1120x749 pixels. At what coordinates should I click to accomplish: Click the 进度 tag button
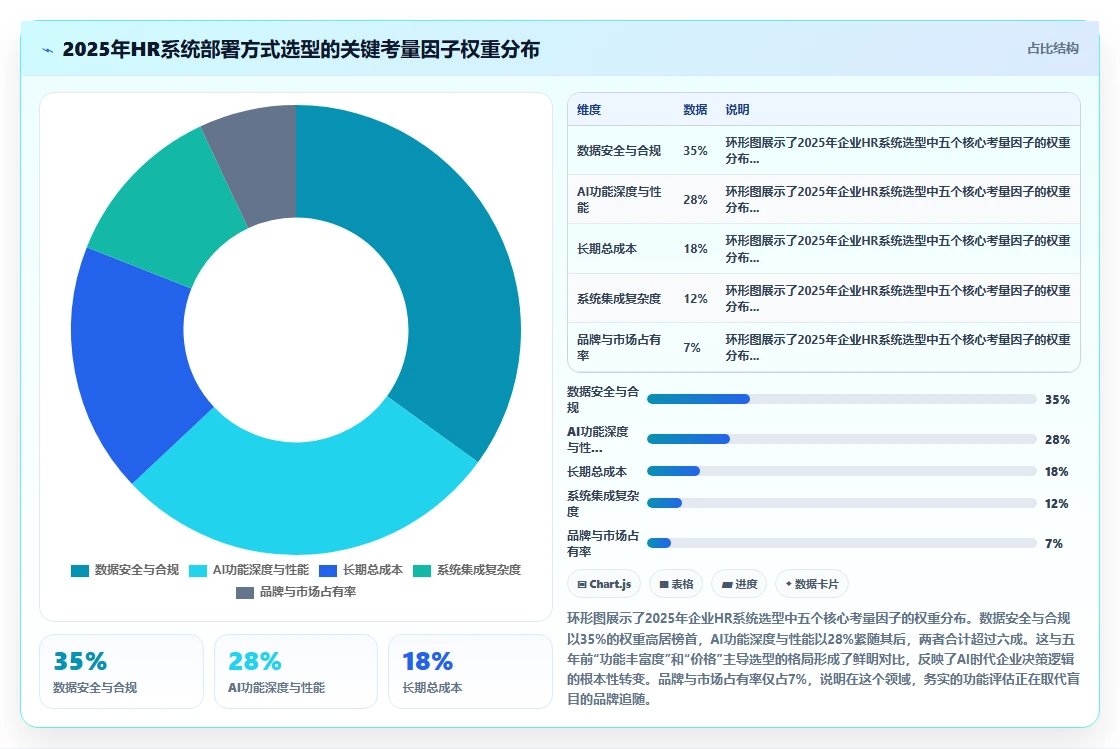pos(739,584)
